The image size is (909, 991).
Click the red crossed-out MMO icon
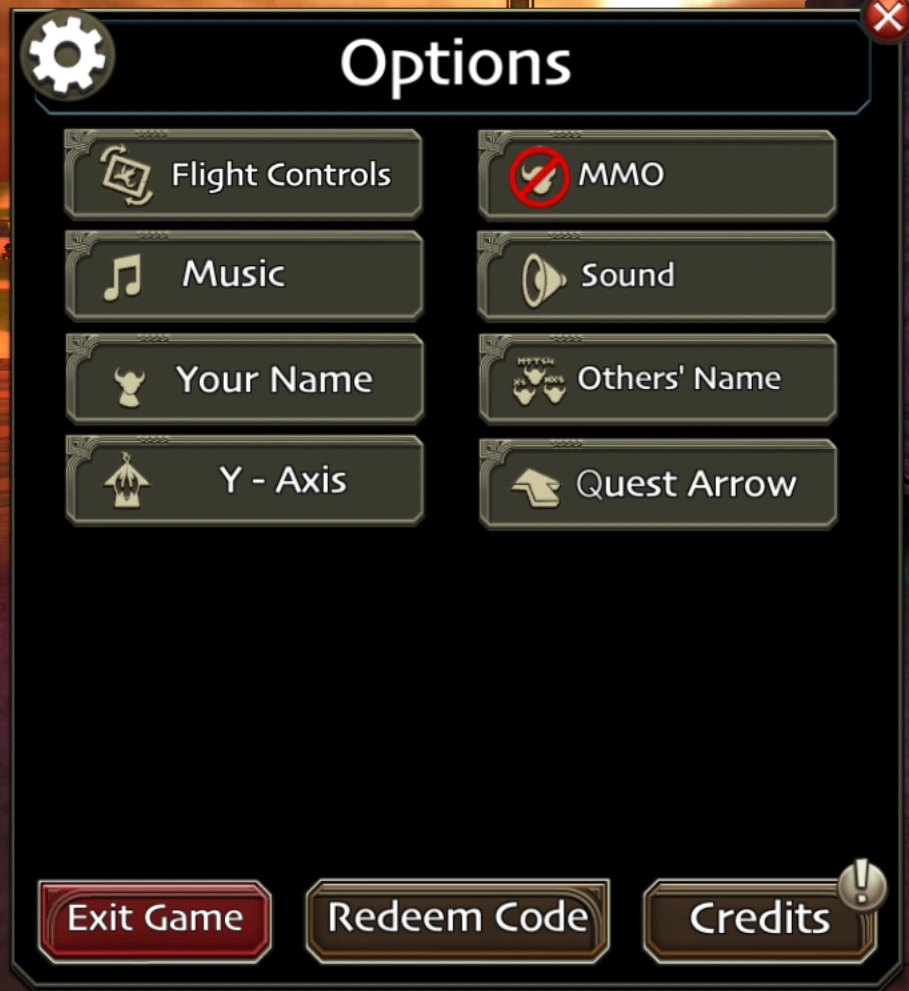click(539, 178)
